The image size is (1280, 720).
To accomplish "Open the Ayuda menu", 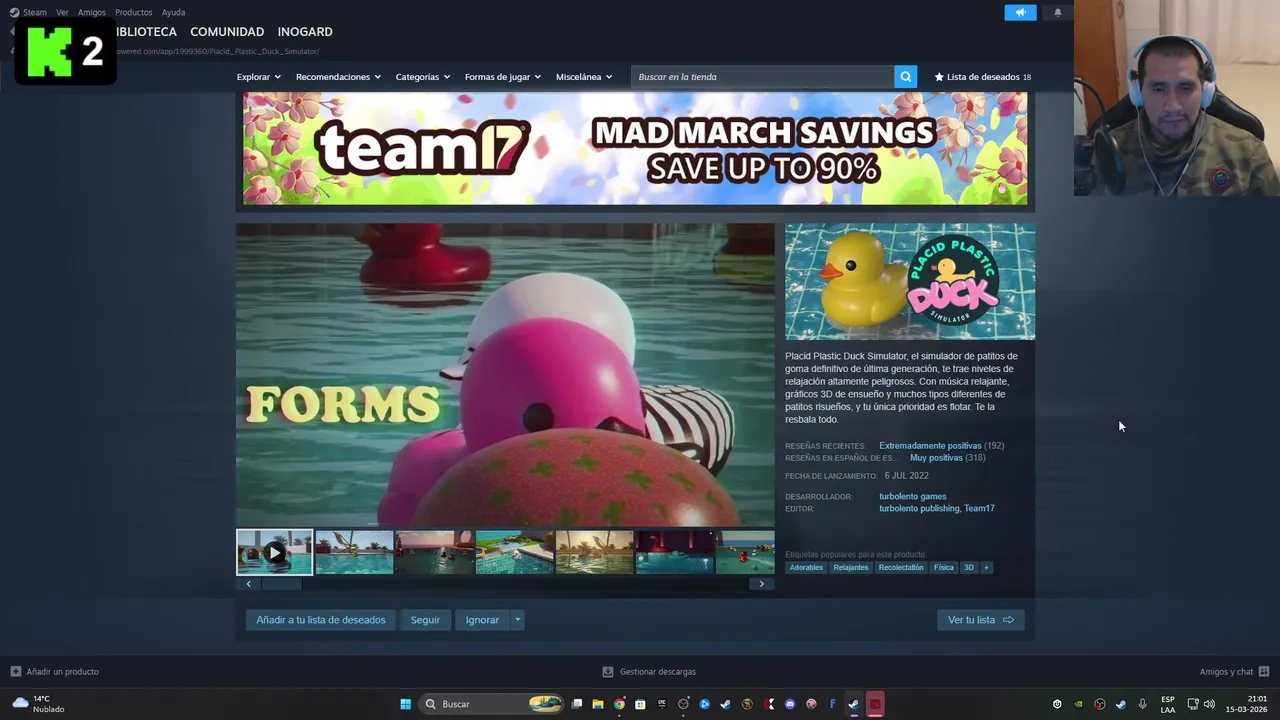I will point(173,12).
